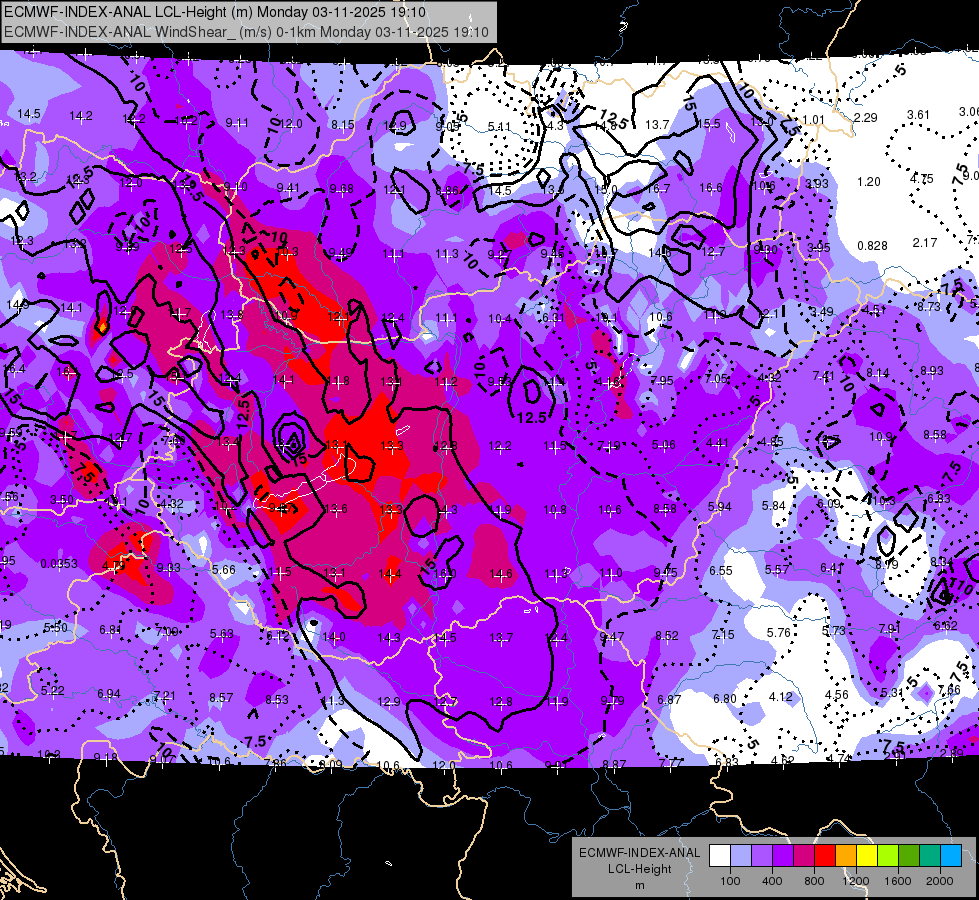Click the grid value 2.17

(x=925, y=242)
